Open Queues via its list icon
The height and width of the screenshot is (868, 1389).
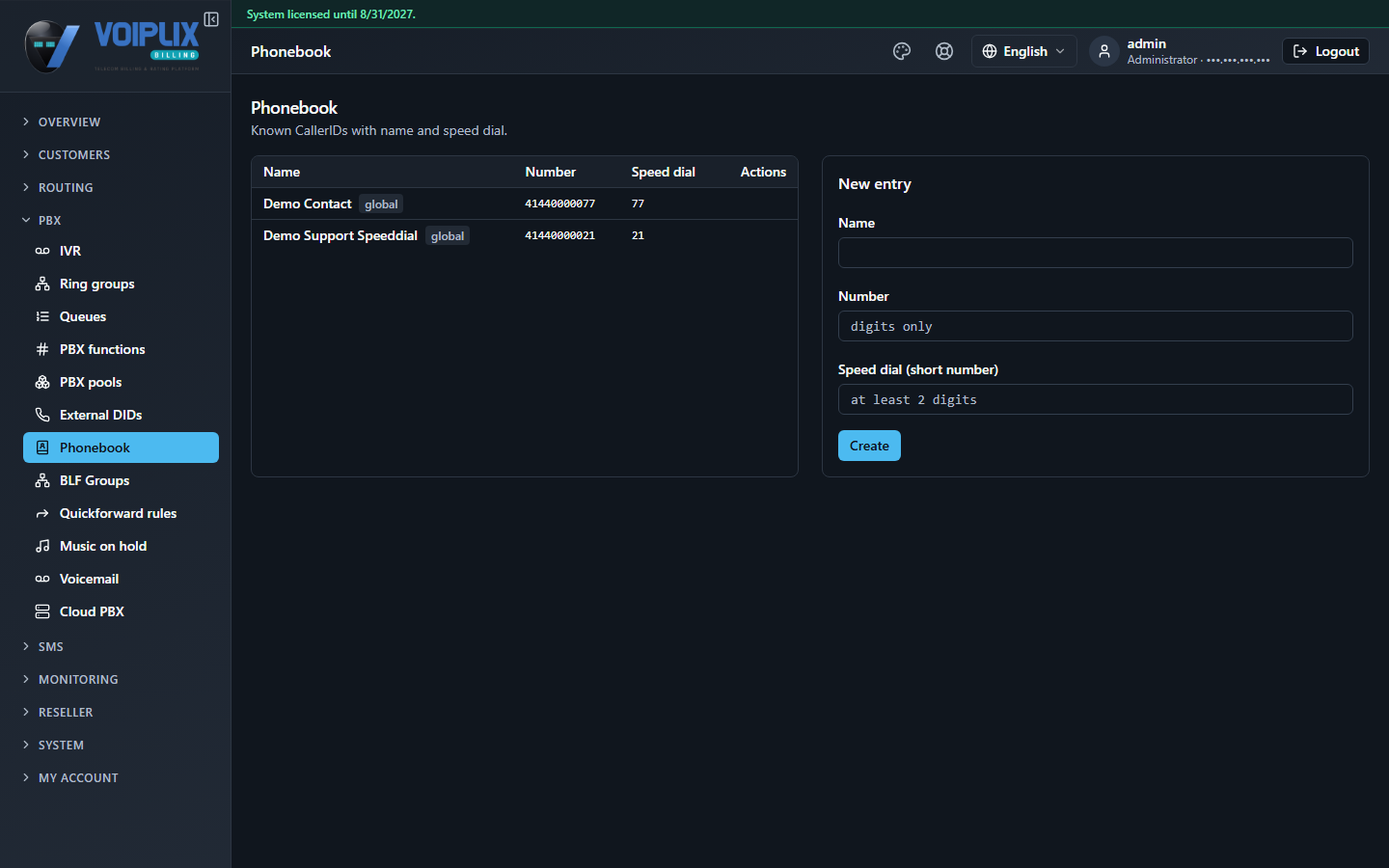tap(42, 316)
